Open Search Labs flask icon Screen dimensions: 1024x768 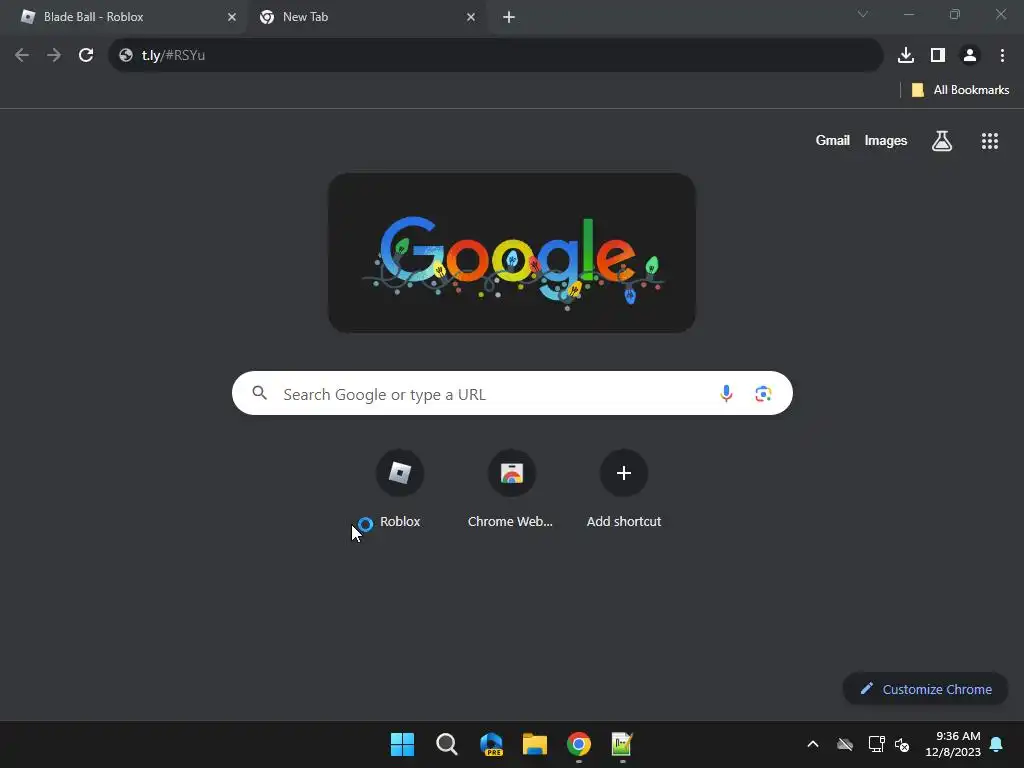(x=942, y=140)
